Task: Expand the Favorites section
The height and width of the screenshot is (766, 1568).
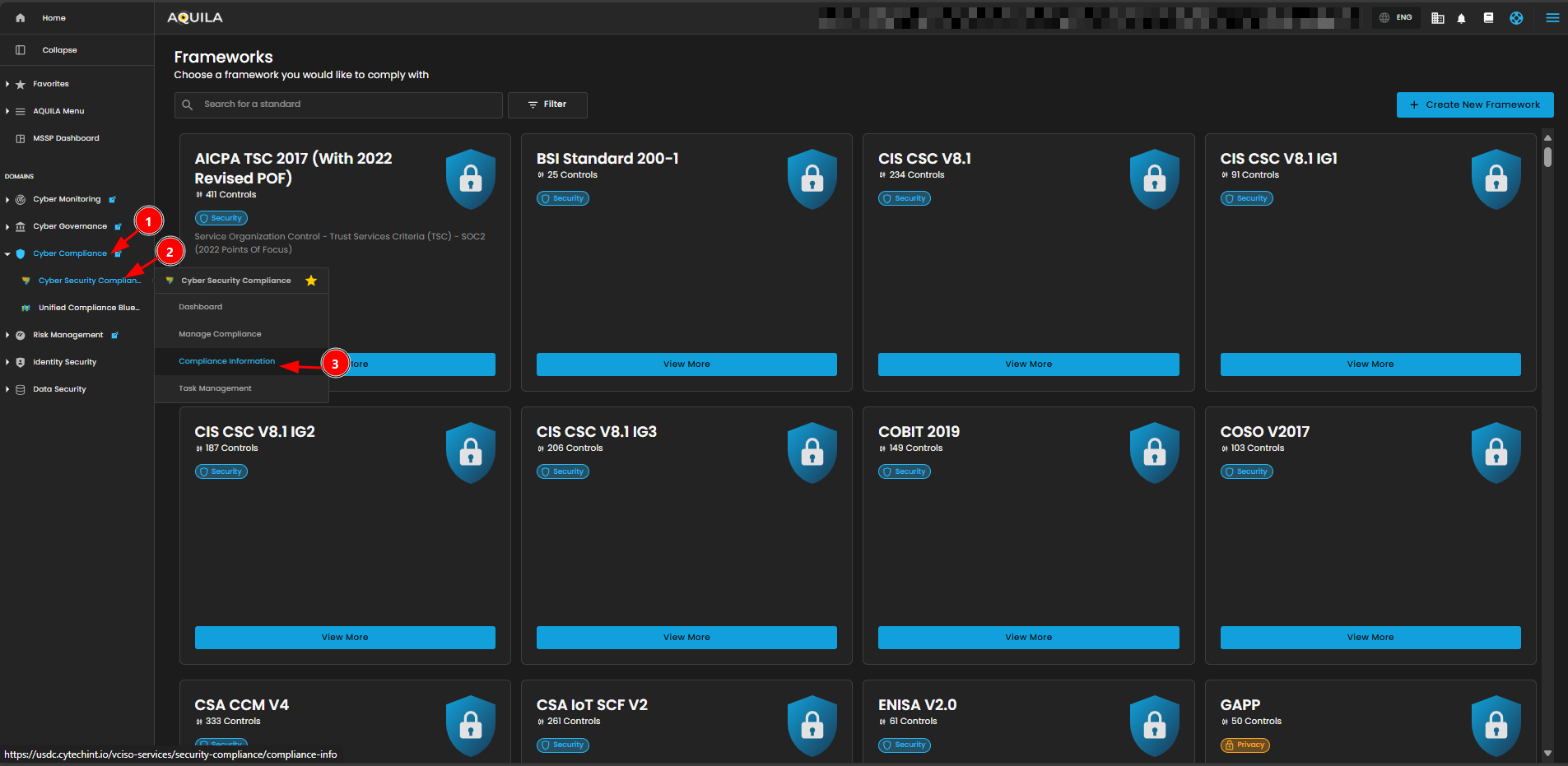Action: coord(7,84)
